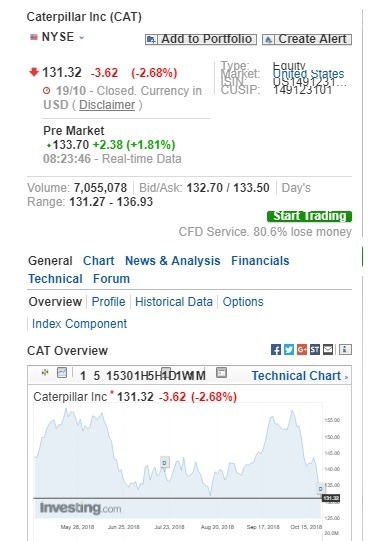Select the General tab

point(50,261)
